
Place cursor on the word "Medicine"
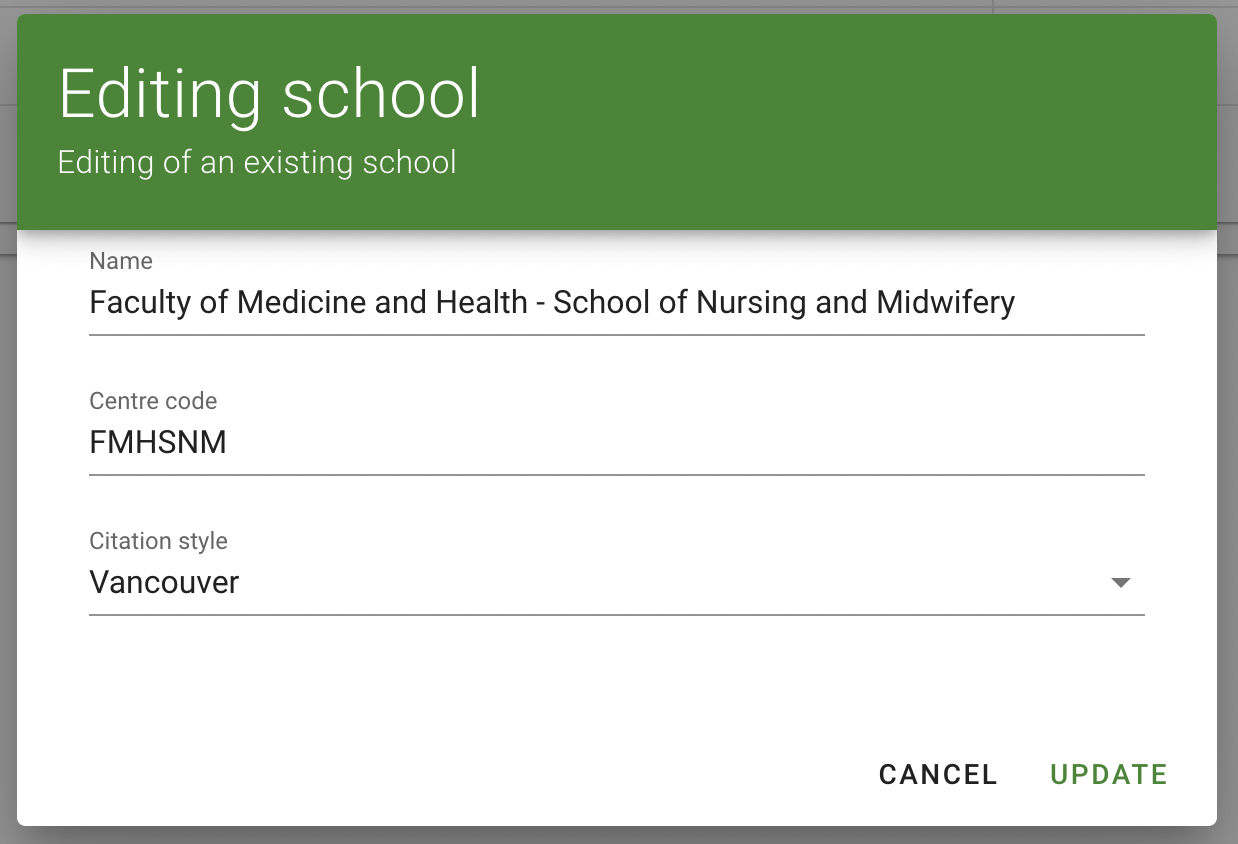[301, 302]
